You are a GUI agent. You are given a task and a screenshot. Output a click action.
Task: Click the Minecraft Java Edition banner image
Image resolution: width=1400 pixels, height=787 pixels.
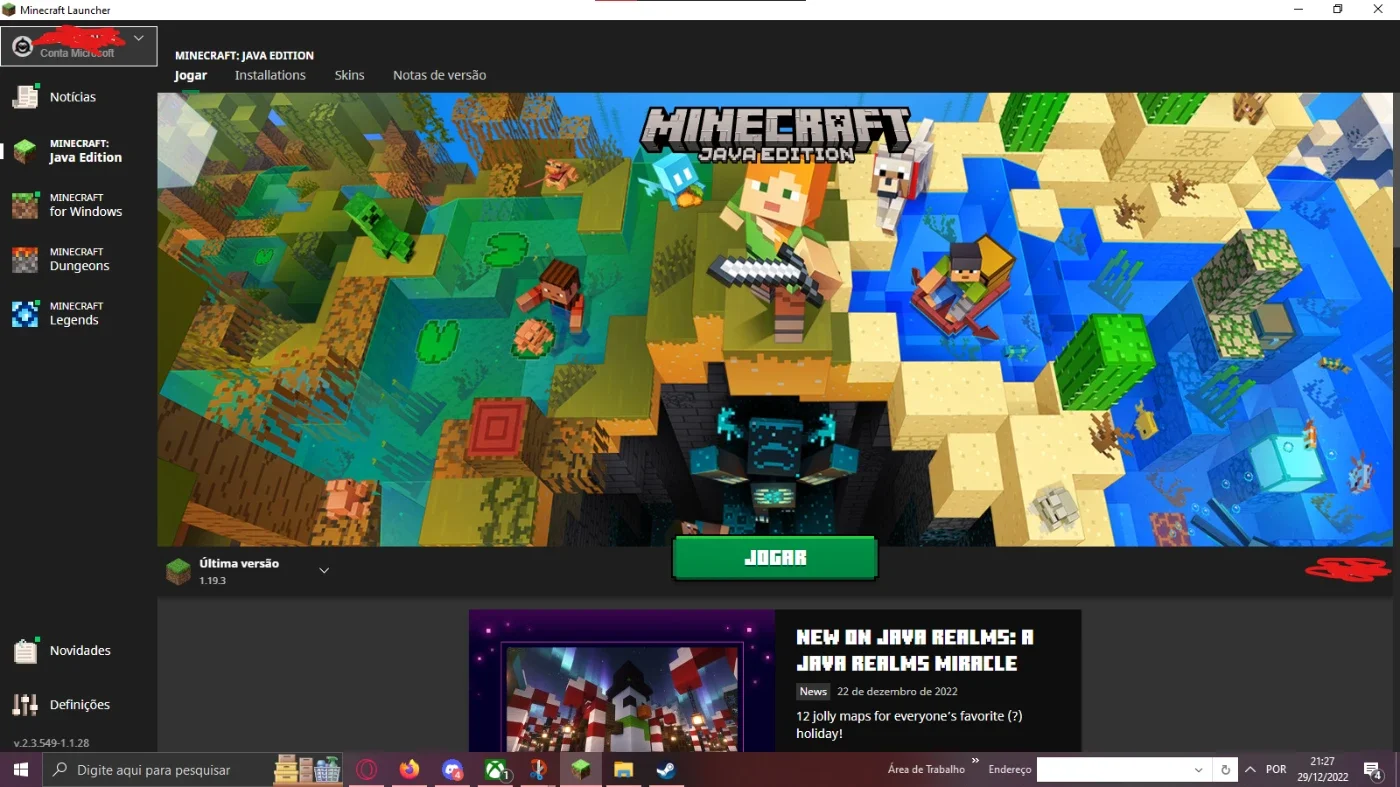point(775,320)
